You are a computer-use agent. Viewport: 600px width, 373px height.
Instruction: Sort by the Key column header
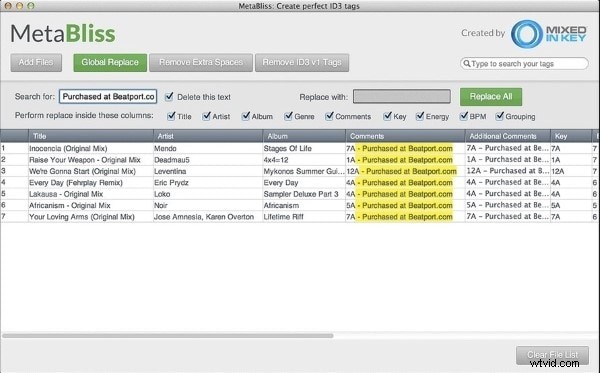571,136
